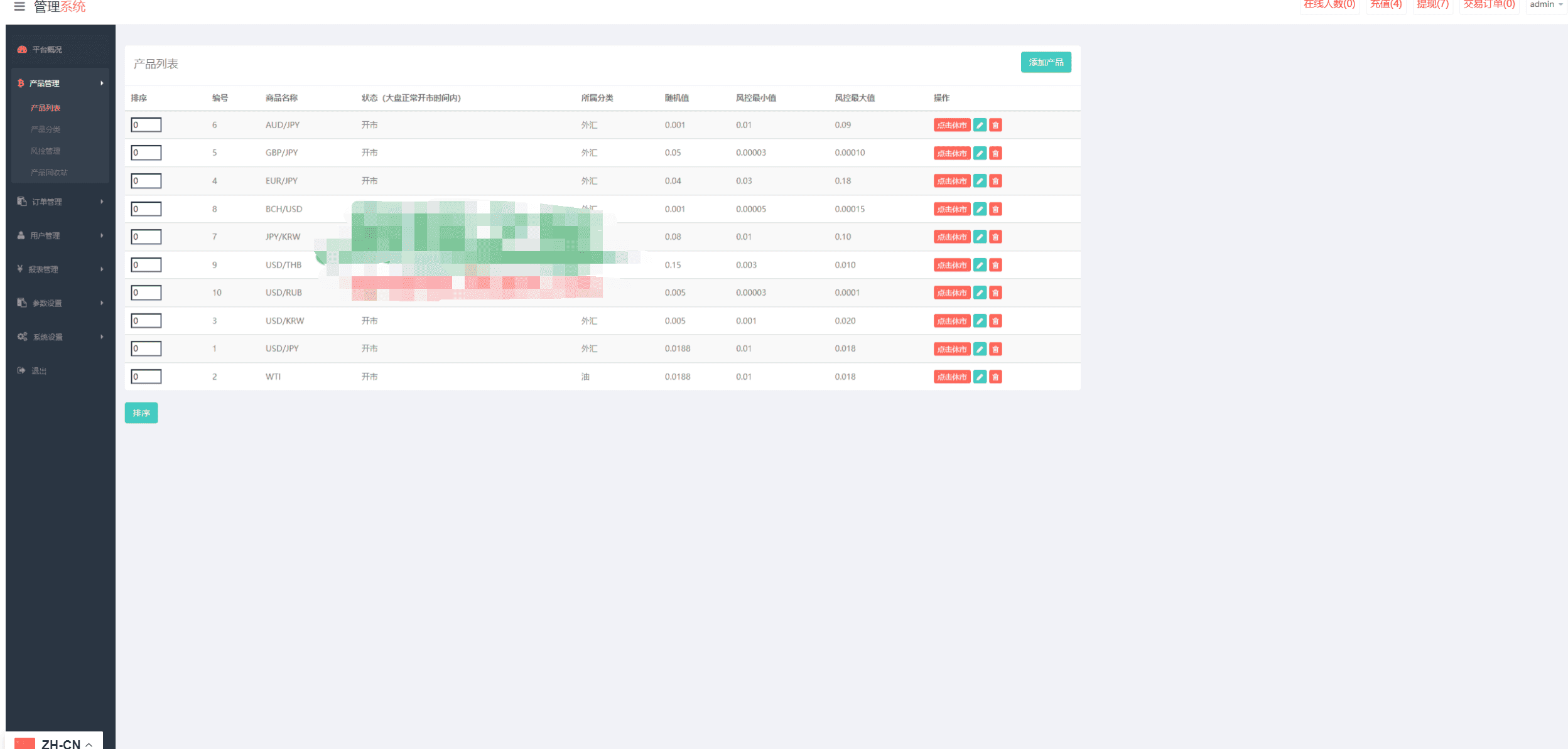Open 产品分类 in the sidebar
1568x749 pixels.
click(46, 129)
